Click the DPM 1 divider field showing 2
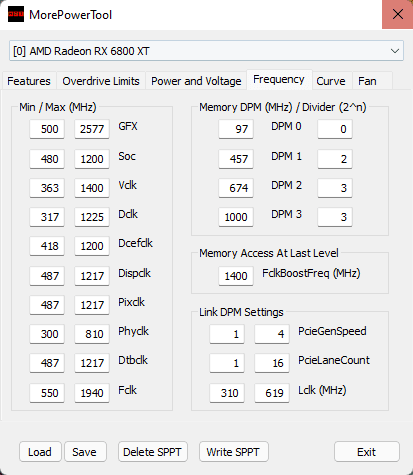Viewport: 413px width, 475px height. coord(335,159)
